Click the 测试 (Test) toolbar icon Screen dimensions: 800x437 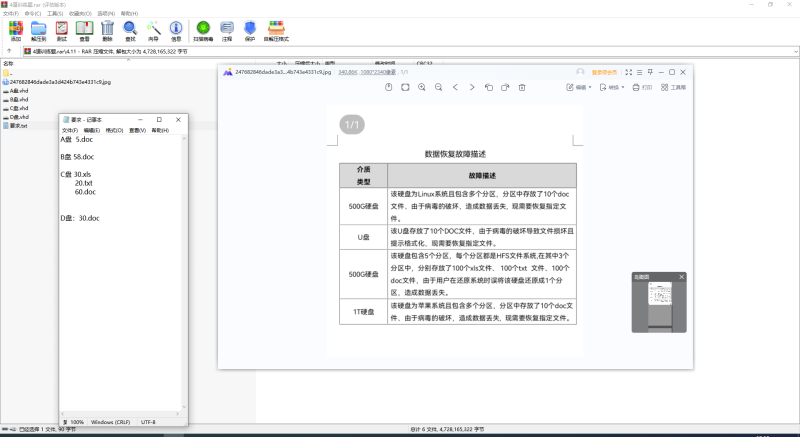pyautogui.click(x=62, y=31)
